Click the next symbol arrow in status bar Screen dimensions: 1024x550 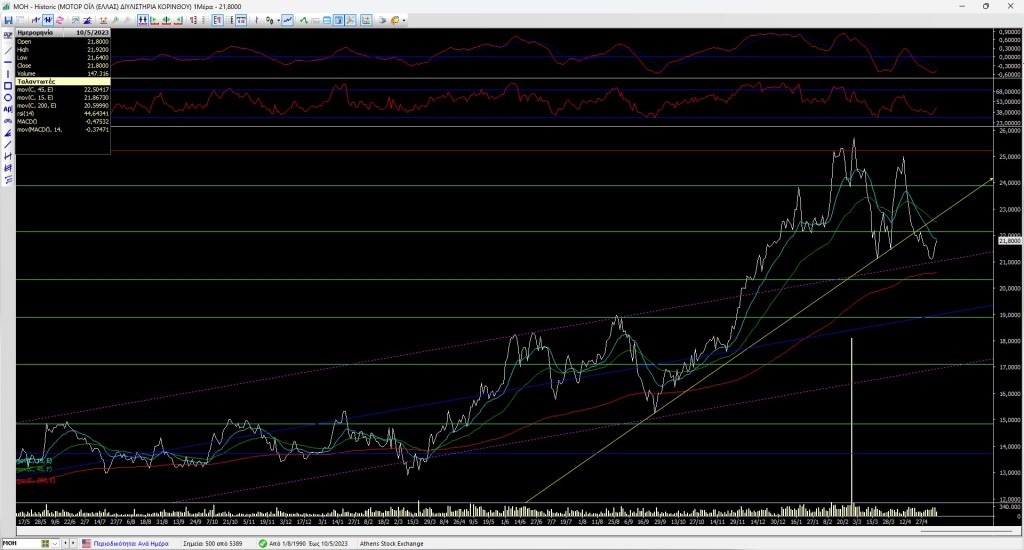(71, 544)
